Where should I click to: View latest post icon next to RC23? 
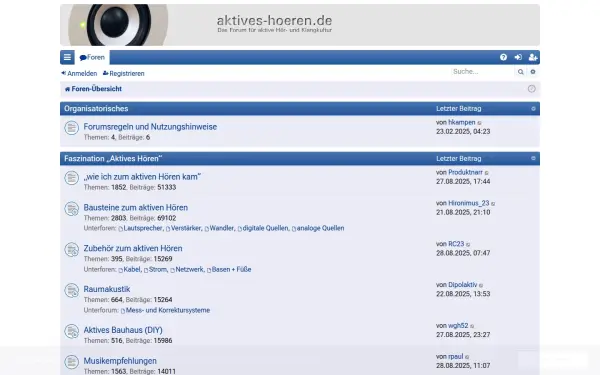(x=468, y=245)
